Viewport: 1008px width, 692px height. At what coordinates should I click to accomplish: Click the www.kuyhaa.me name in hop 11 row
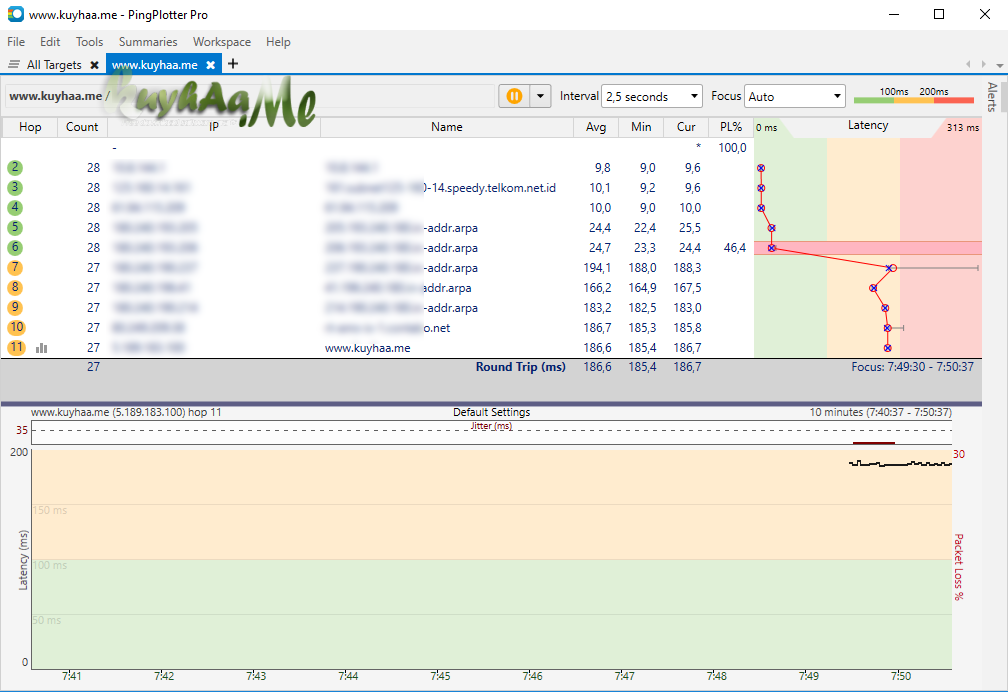click(x=368, y=348)
